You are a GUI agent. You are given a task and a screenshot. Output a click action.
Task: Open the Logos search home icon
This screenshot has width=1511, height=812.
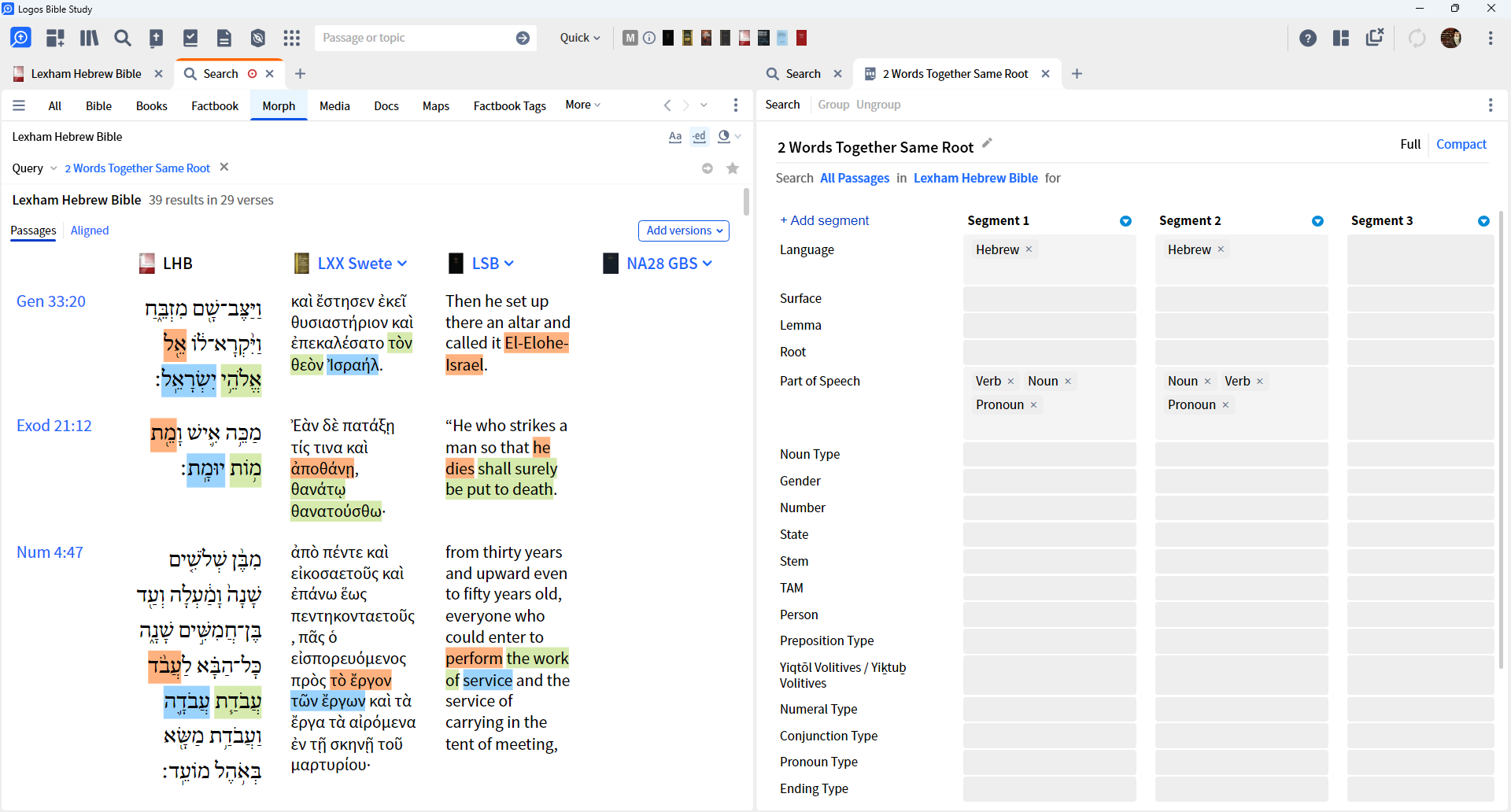coord(20,38)
